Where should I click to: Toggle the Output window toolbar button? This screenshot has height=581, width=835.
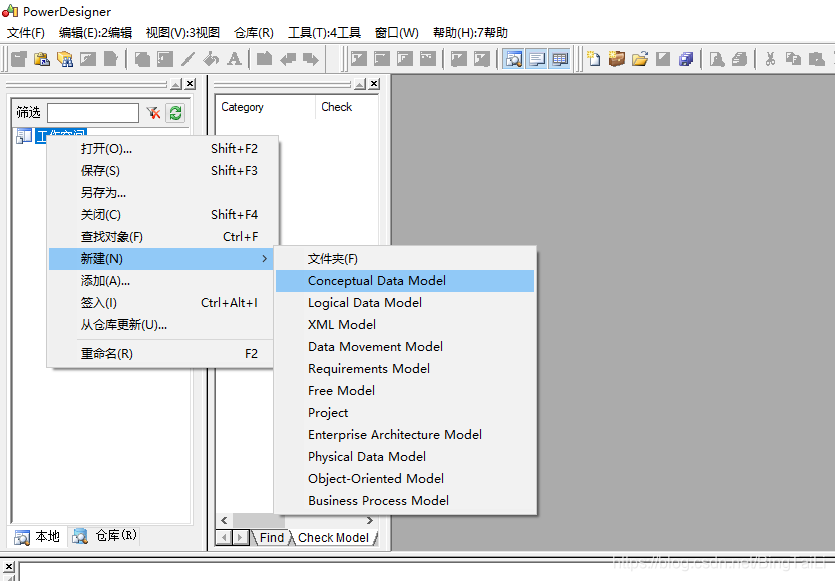point(537,59)
